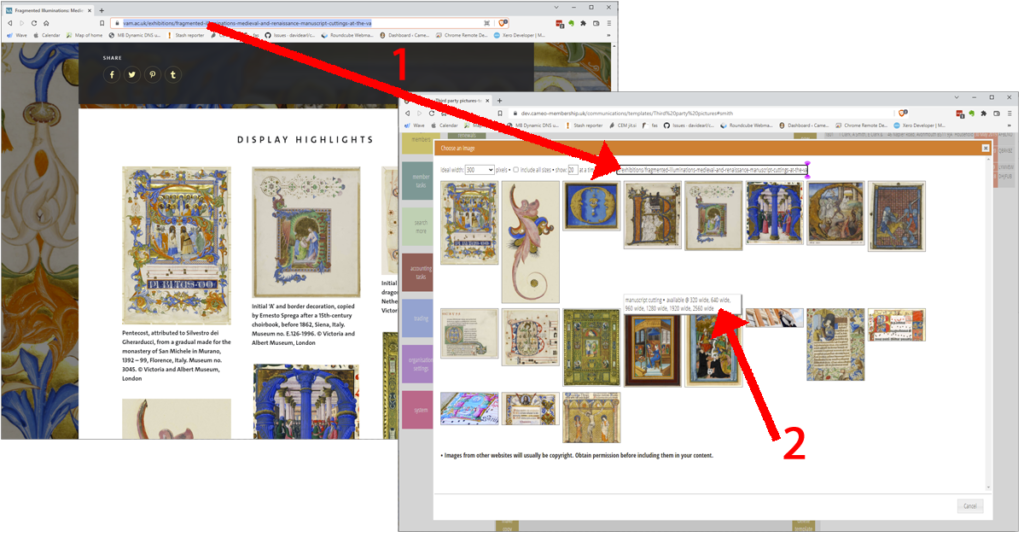Click Initial 'A' border decoration image on V&A page
This screenshot has width=1024, height=537.
click(x=306, y=232)
